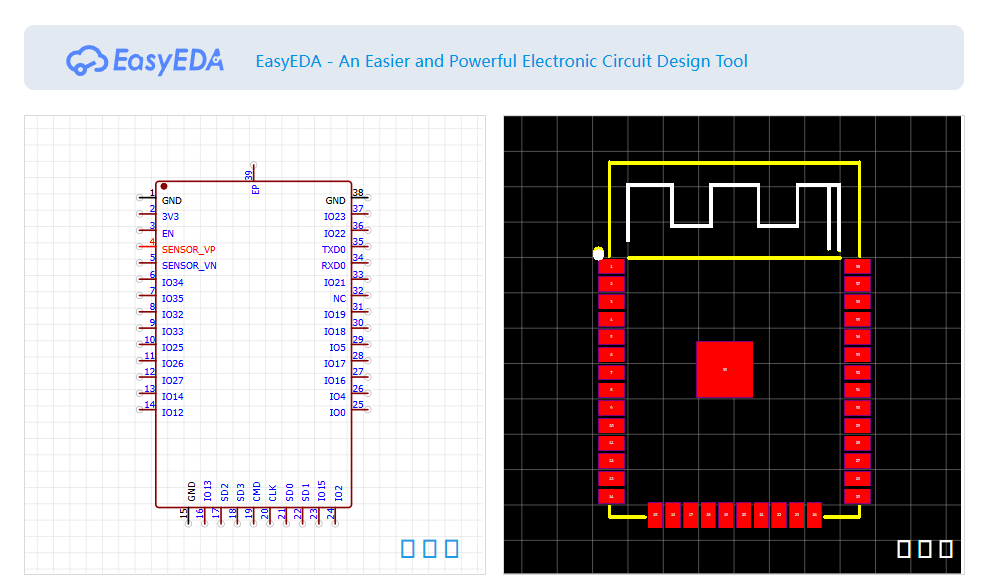Select the large central red thermal pad on the PCB

pyautogui.click(x=725, y=369)
